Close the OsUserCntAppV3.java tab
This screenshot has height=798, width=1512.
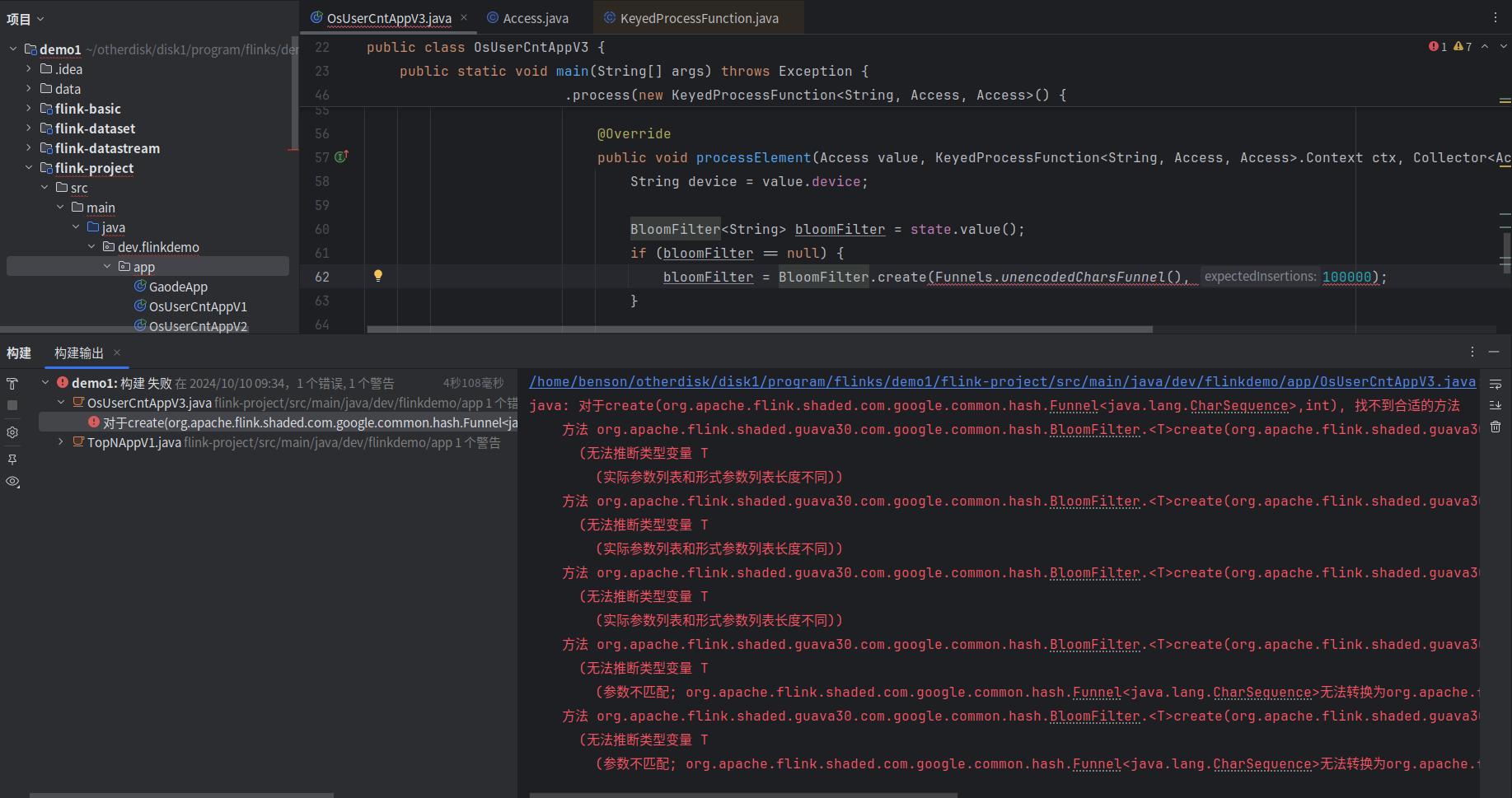click(x=464, y=17)
